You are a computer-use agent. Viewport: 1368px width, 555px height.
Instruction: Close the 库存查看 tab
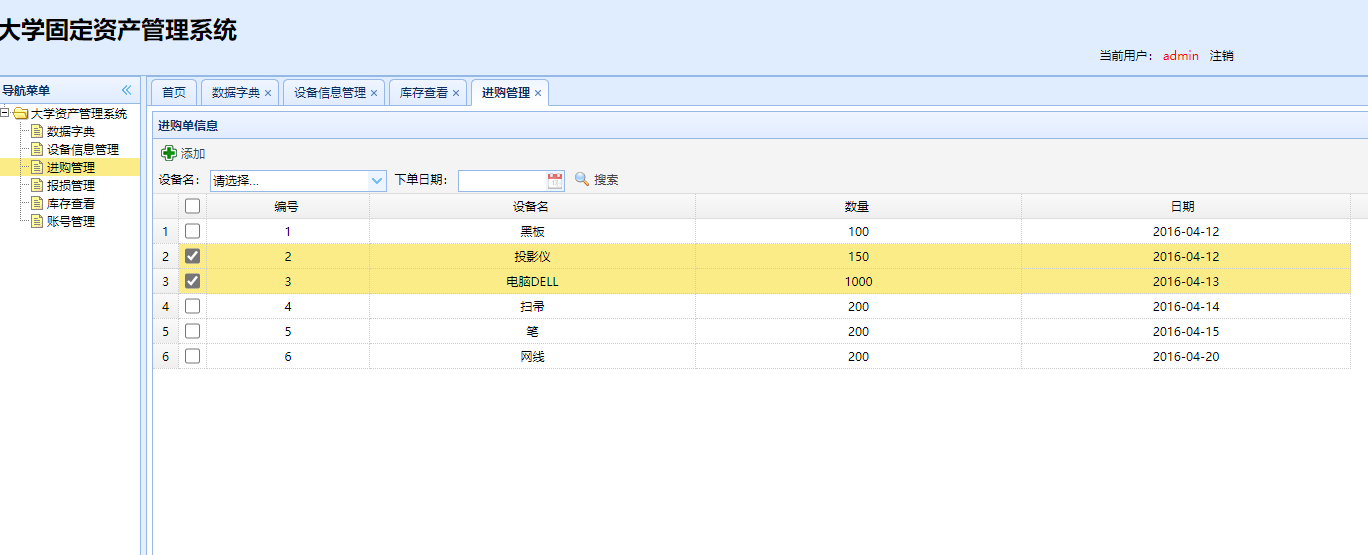click(456, 93)
